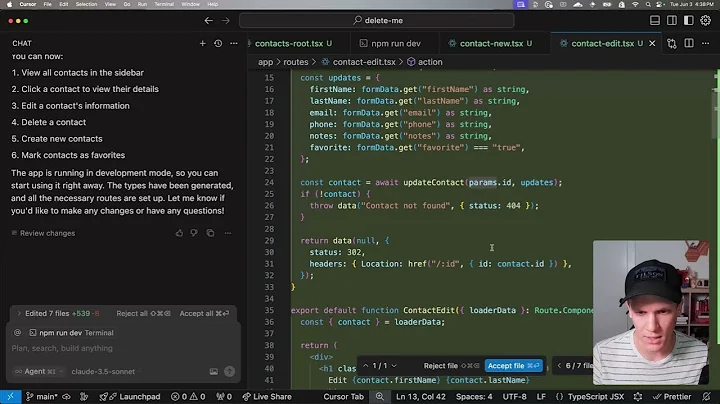Open chat panel more options menu

234,43
